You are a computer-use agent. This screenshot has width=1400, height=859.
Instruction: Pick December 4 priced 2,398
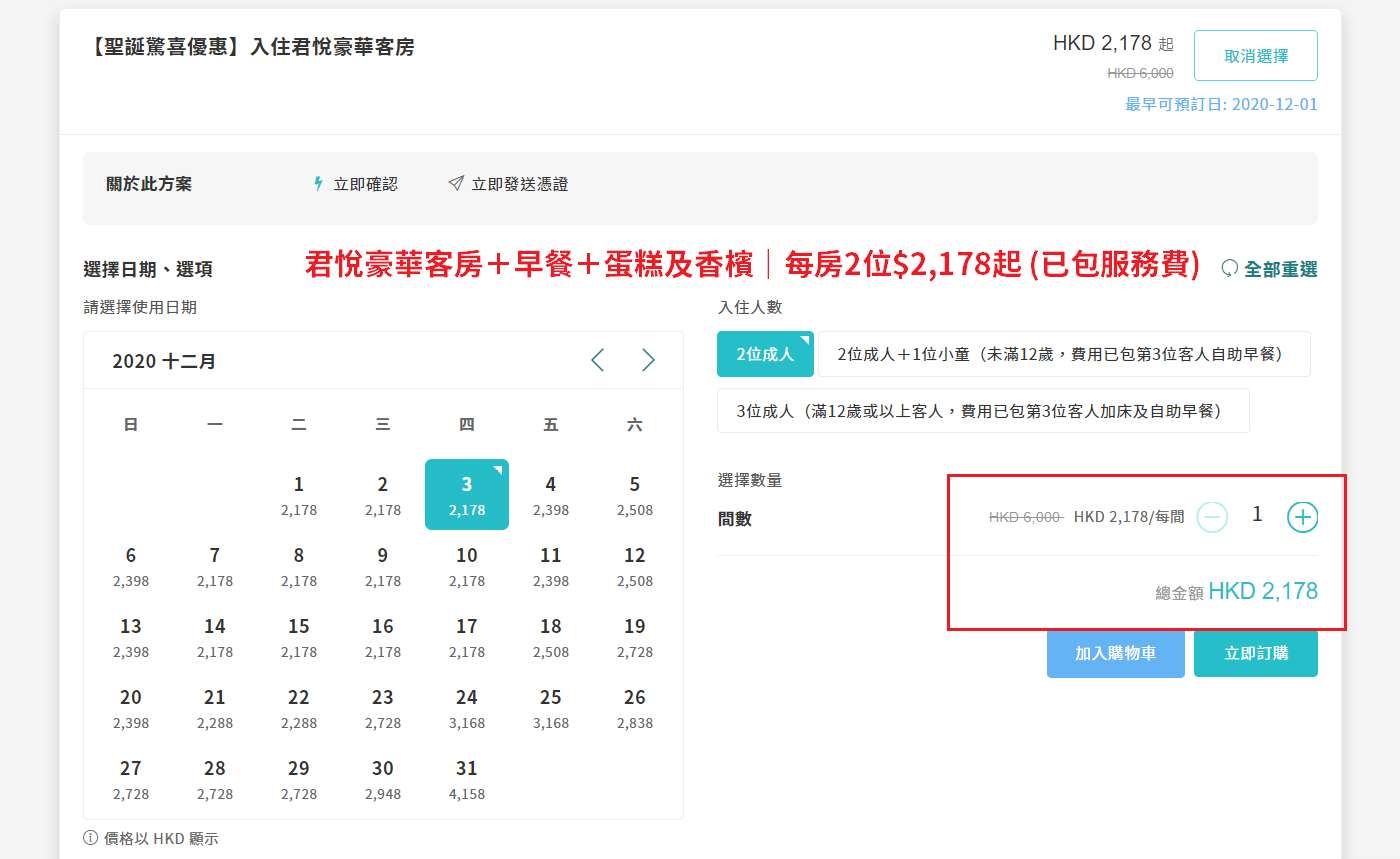pos(551,495)
